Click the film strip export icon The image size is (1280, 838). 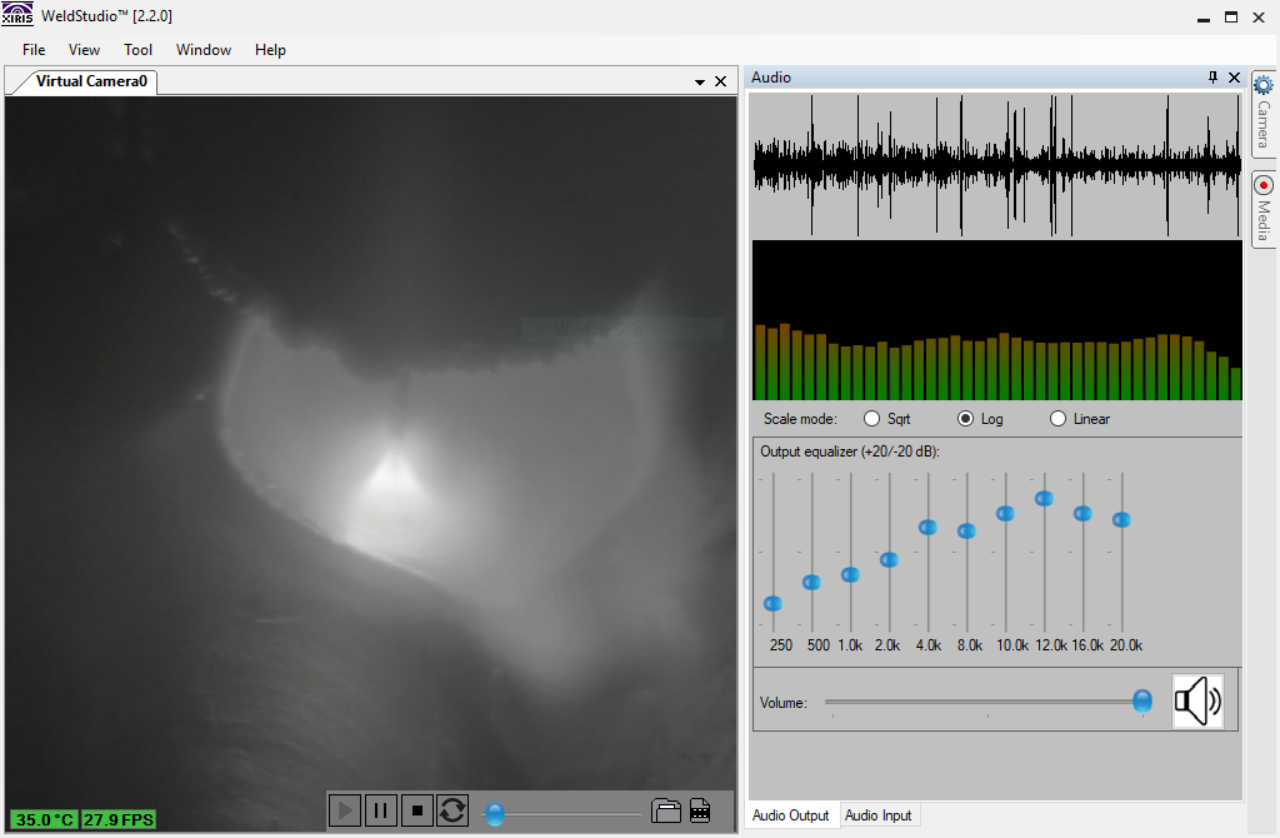(x=700, y=810)
